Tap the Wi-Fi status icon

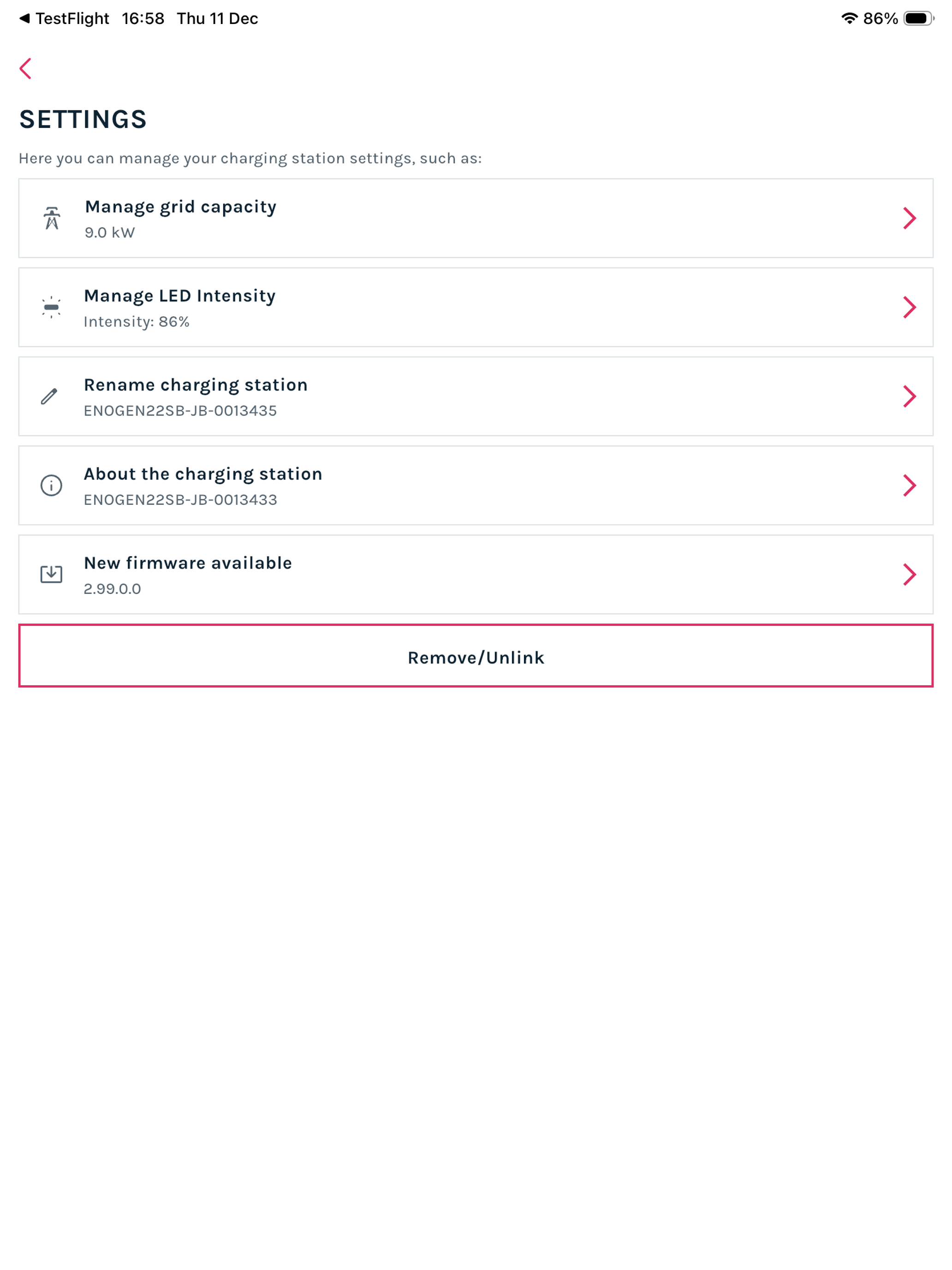[x=849, y=18]
